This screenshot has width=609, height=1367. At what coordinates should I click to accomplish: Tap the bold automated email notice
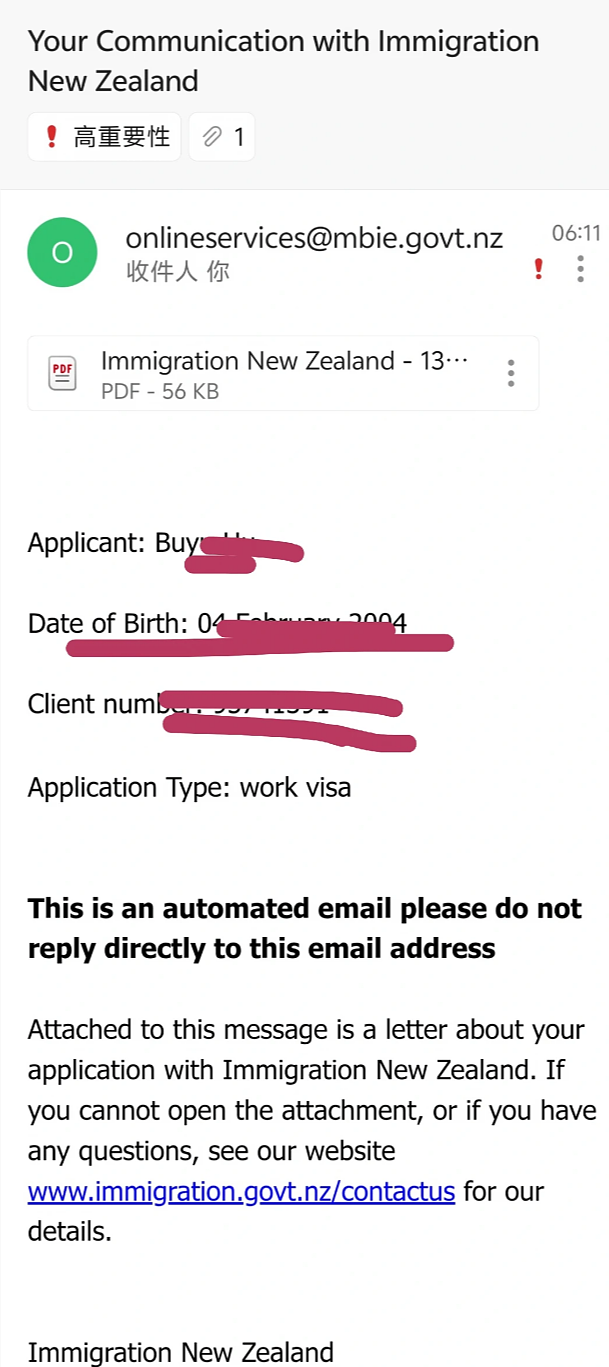(x=304, y=928)
